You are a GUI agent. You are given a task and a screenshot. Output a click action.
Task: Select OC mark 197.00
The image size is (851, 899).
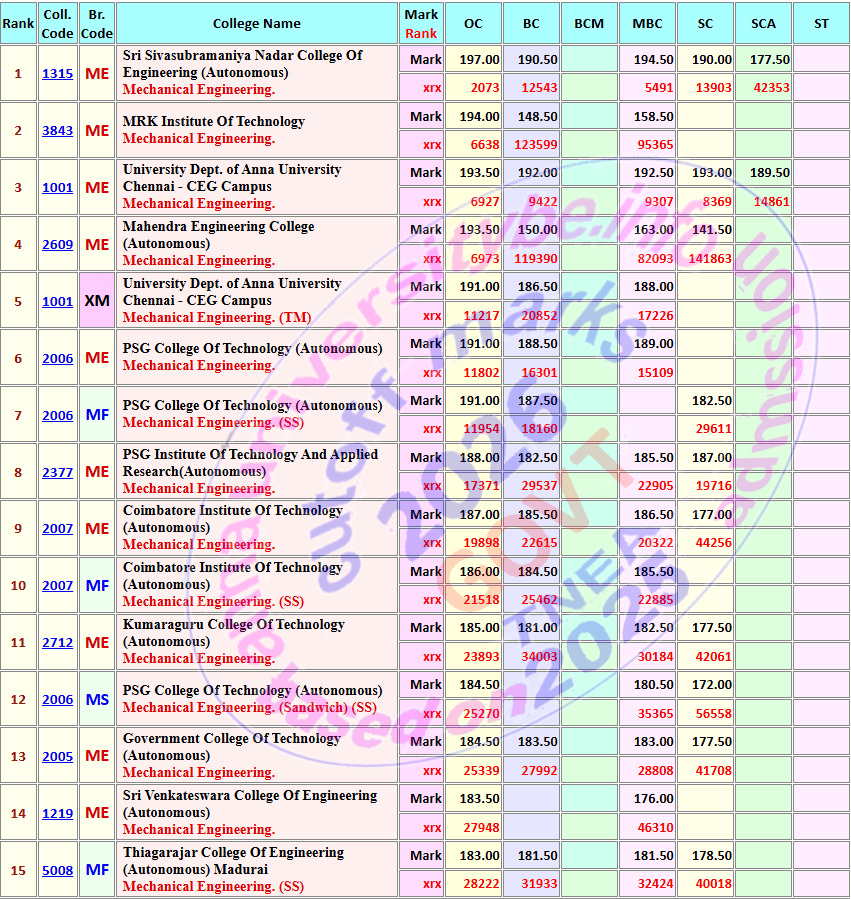[479, 60]
